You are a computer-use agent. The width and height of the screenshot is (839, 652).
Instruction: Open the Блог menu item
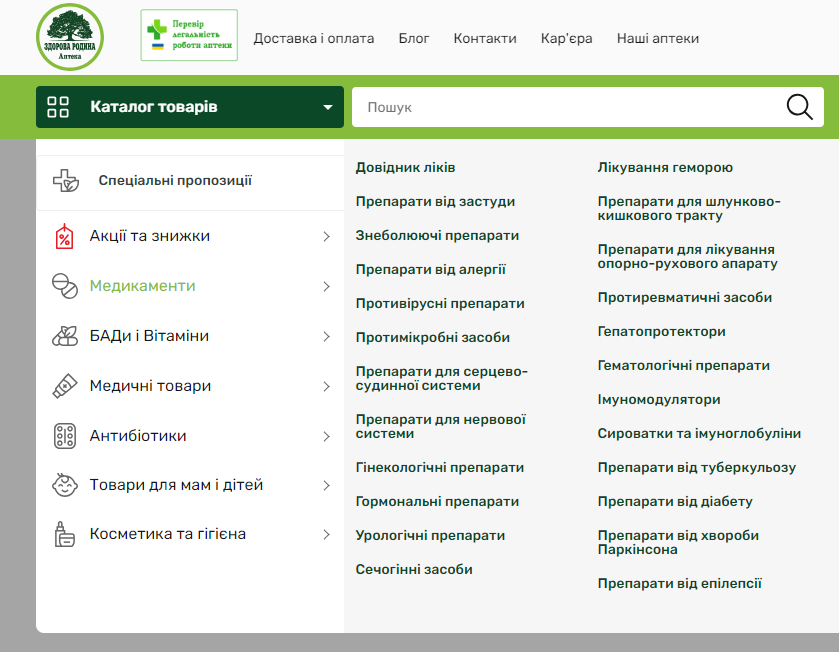pos(414,38)
